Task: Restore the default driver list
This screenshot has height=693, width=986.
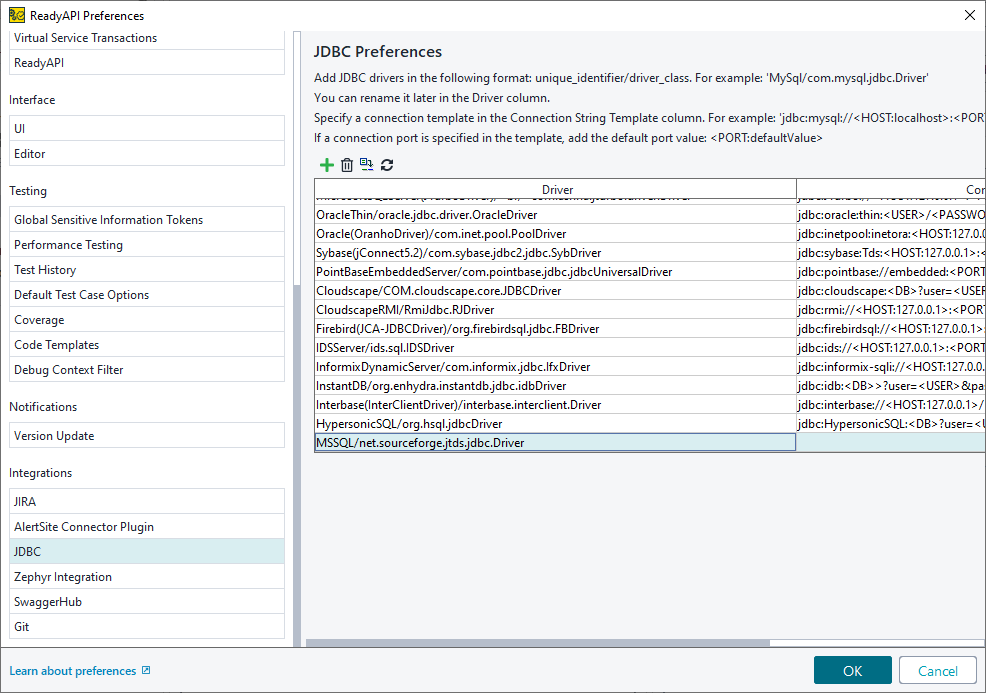Action: pyautogui.click(x=367, y=165)
